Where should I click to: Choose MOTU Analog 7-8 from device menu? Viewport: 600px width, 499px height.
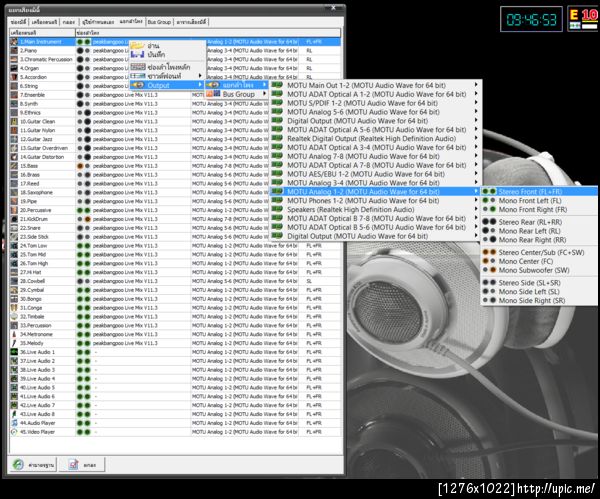point(375,156)
